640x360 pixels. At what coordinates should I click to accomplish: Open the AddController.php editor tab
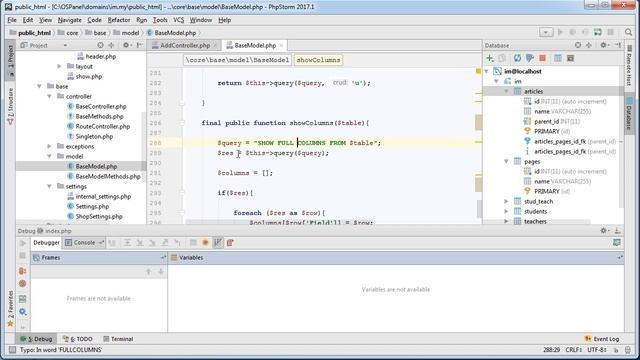(x=184, y=45)
